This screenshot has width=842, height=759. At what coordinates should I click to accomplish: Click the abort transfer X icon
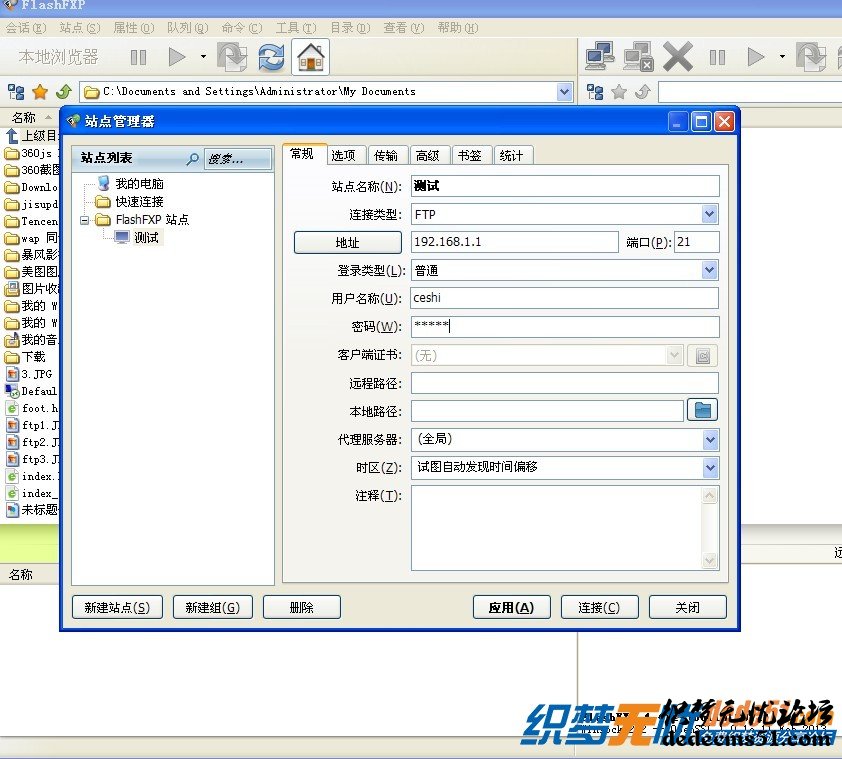(x=678, y=57)
